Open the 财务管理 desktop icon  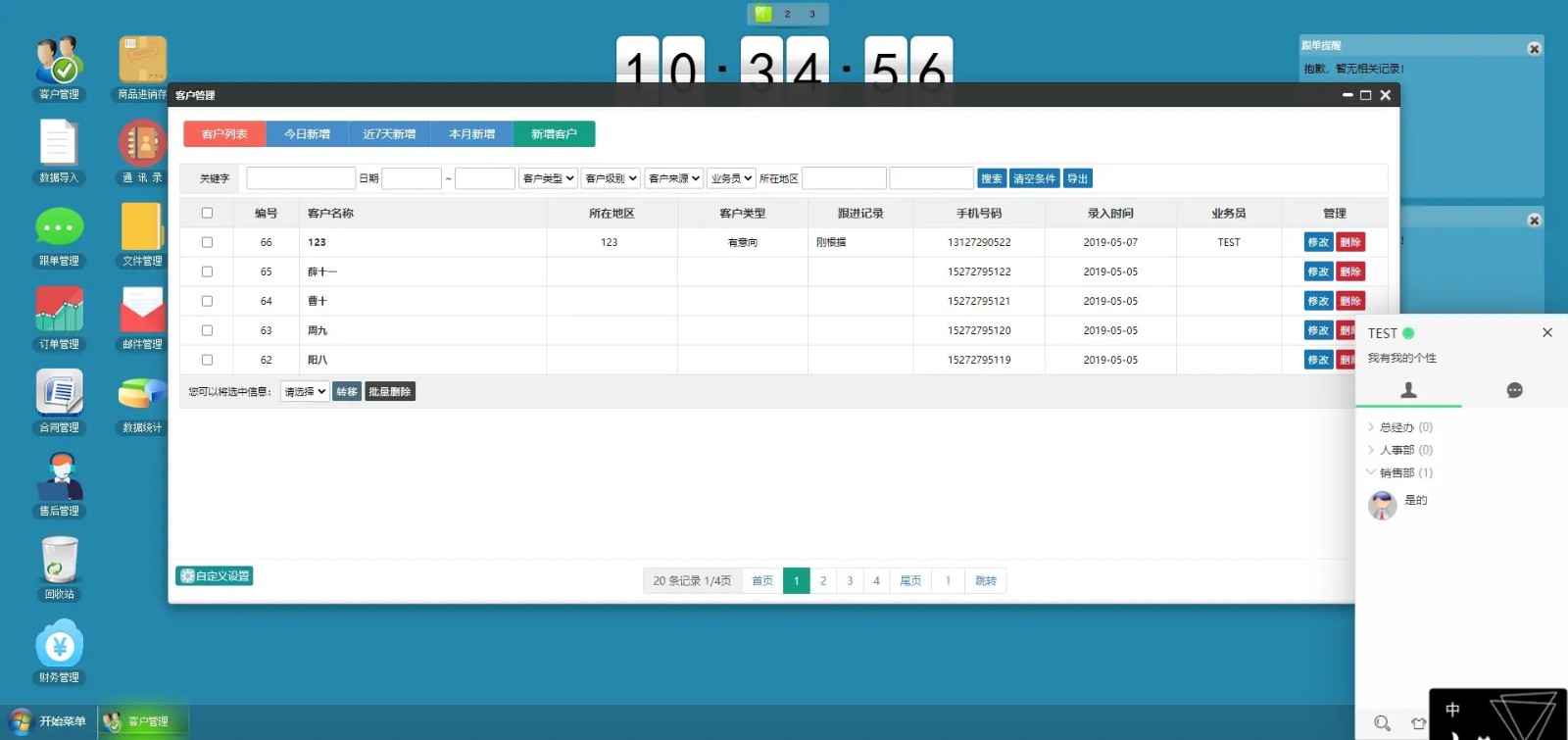click(x=59, y=644)
